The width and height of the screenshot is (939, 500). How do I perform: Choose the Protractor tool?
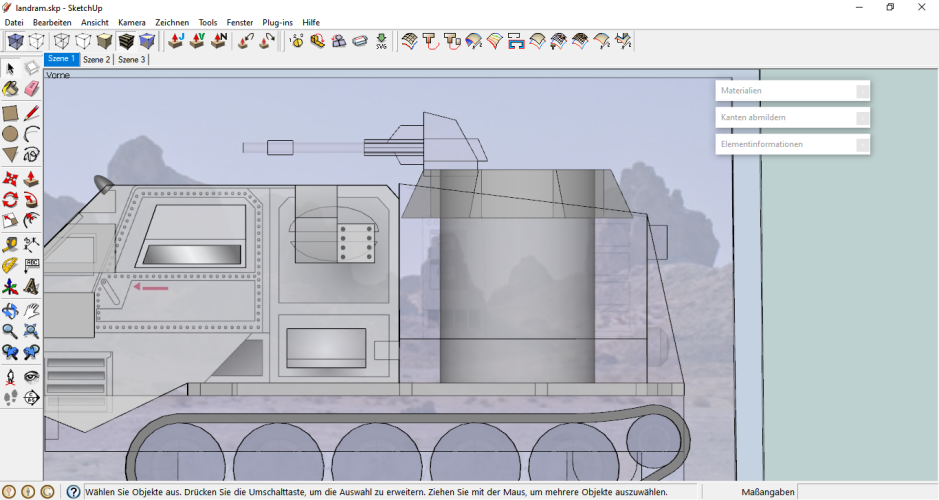(x=10, y=265)
